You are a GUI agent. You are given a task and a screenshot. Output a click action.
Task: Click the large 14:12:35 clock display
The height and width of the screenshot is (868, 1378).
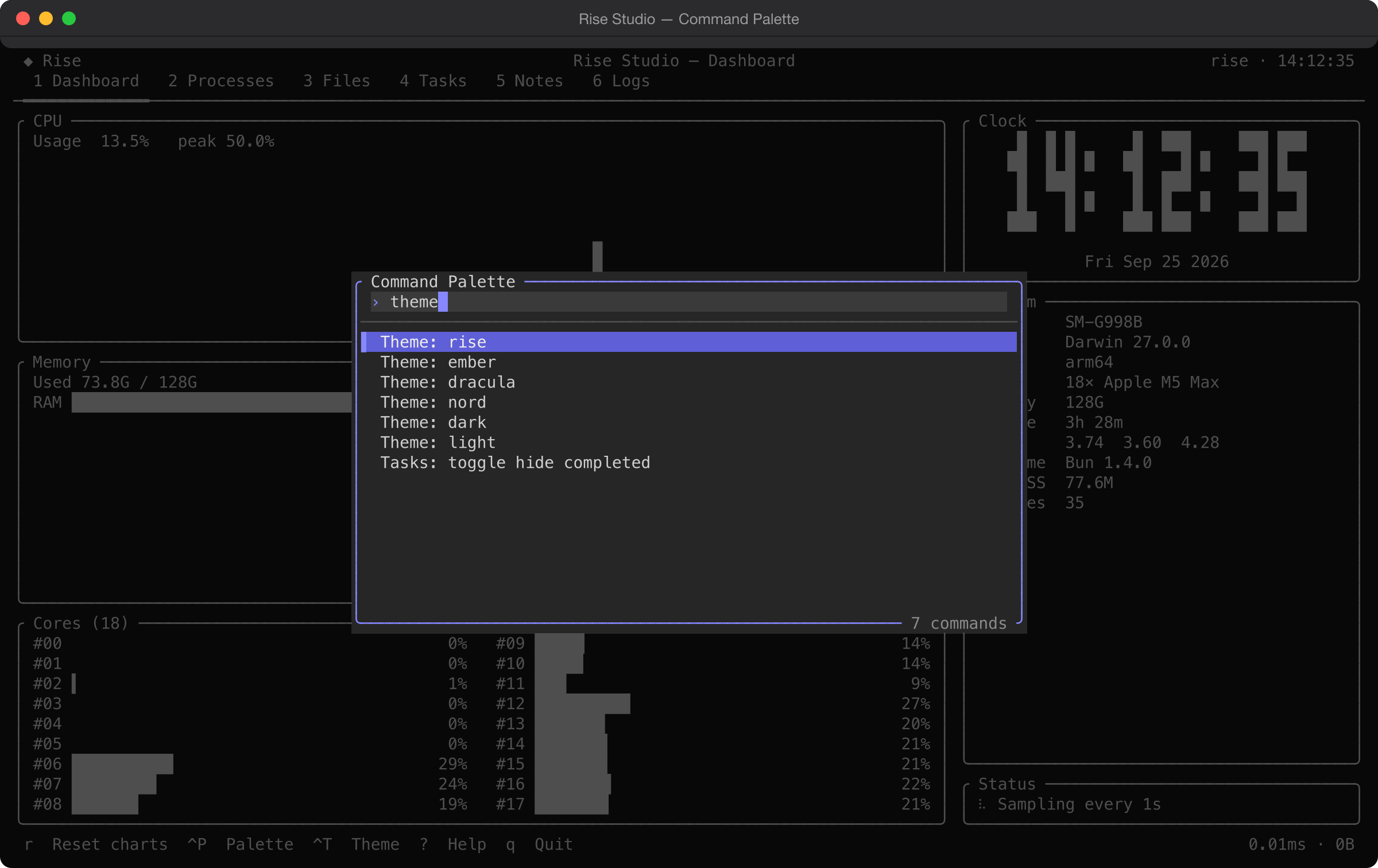[1157, 181]
